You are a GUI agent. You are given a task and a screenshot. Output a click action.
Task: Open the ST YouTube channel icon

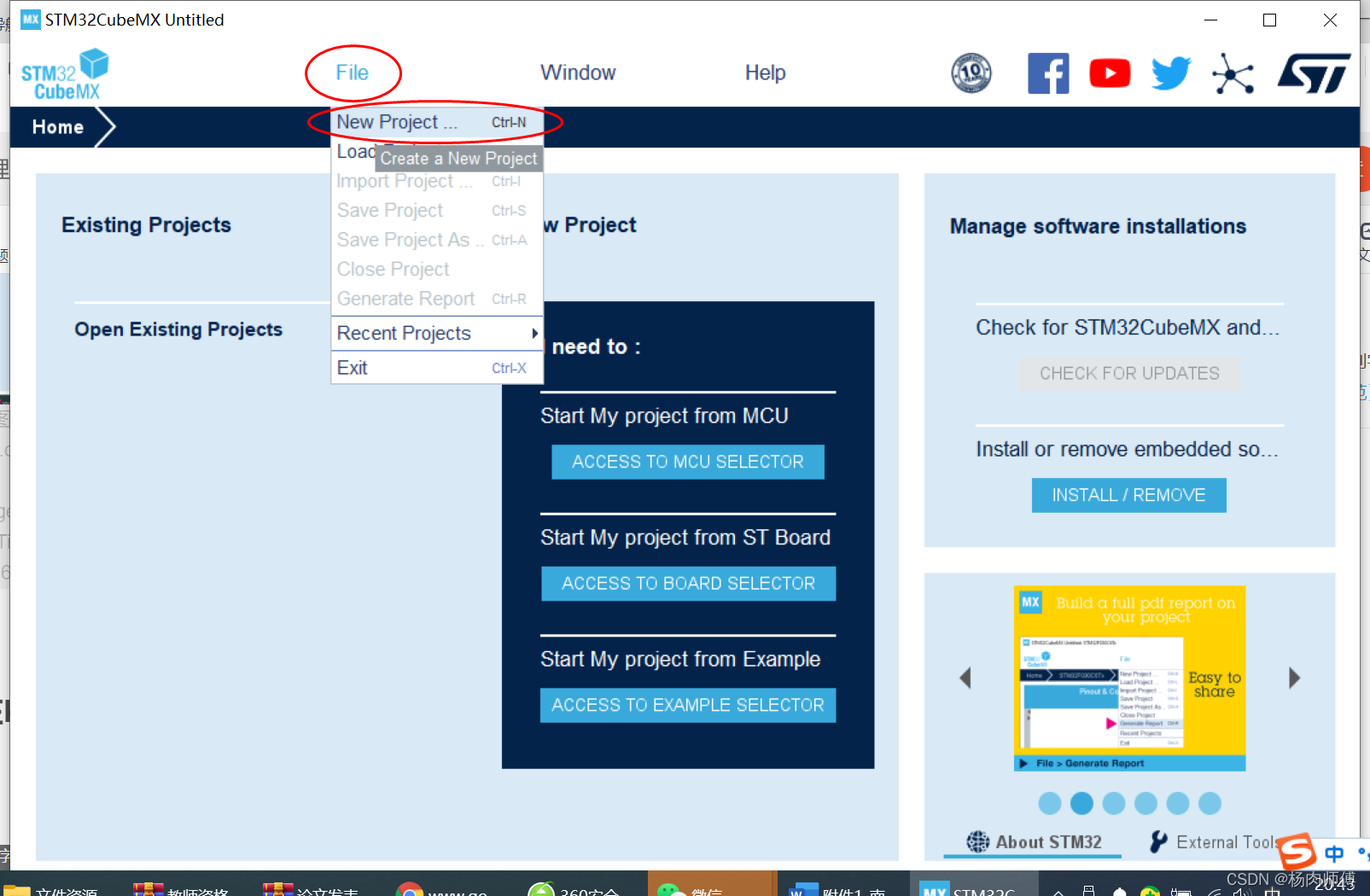(x=1110, y=73)
